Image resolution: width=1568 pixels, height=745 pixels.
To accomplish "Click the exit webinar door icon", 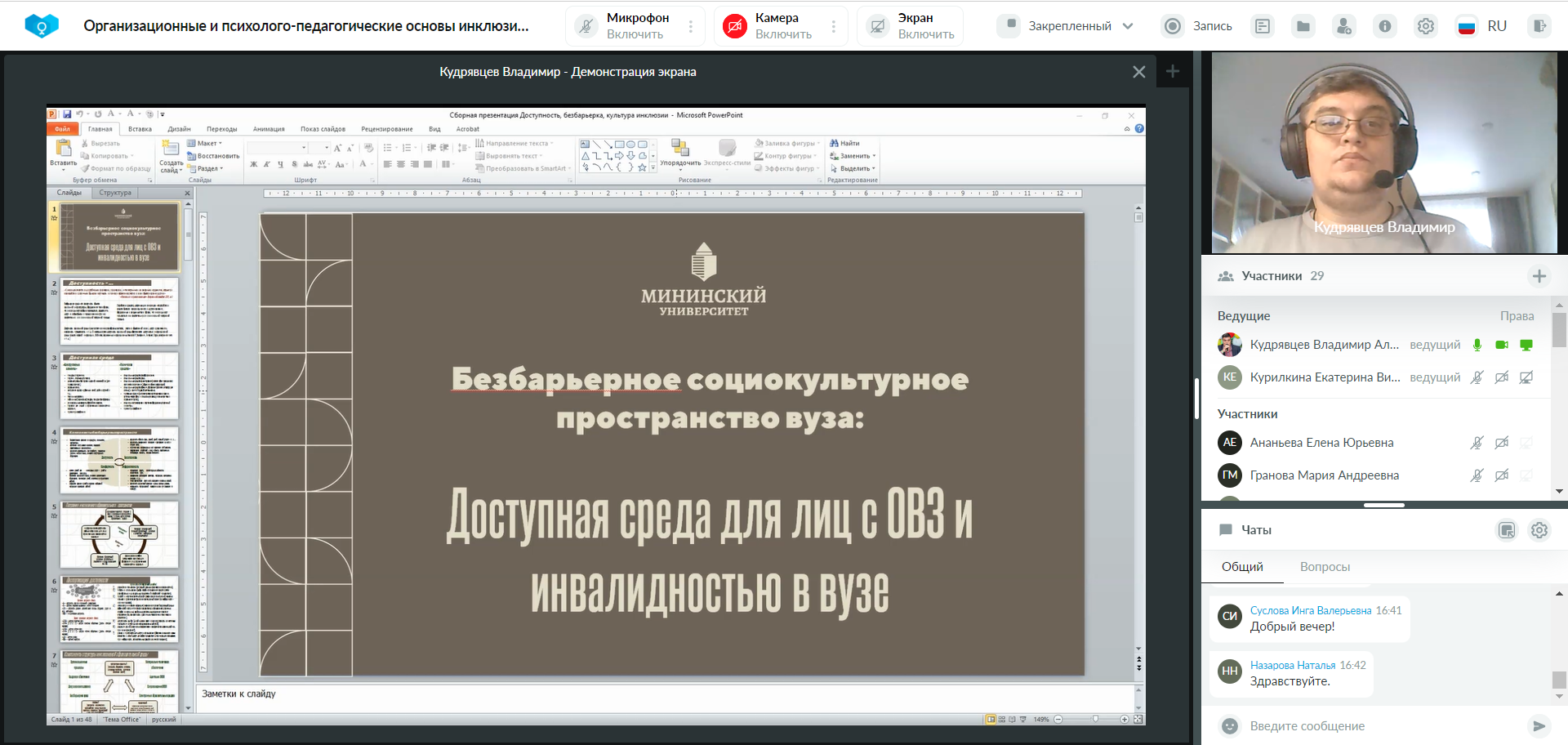I will (1539, 26).
